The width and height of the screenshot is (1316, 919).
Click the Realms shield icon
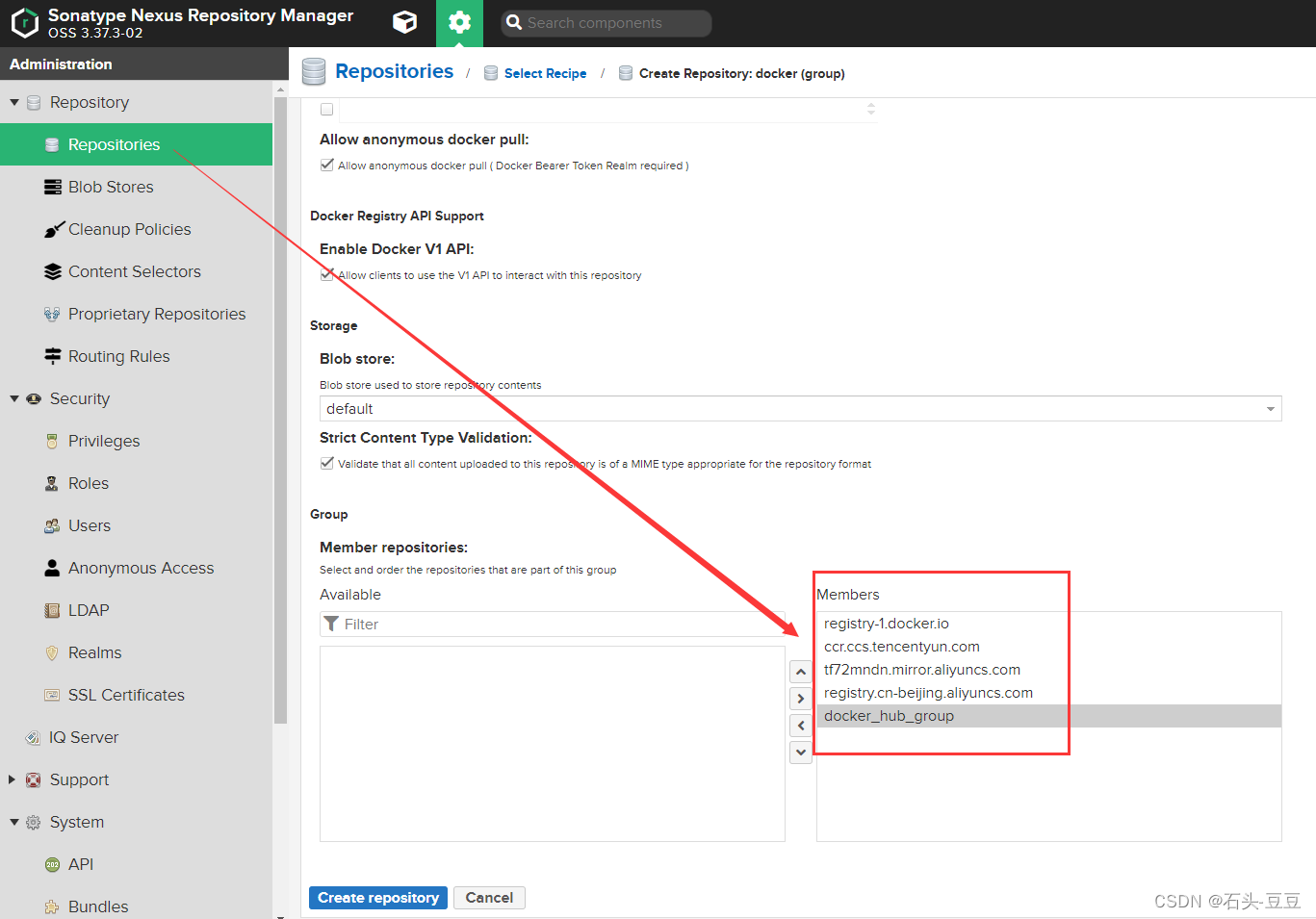pyautogui.click(x=53, y=652)
